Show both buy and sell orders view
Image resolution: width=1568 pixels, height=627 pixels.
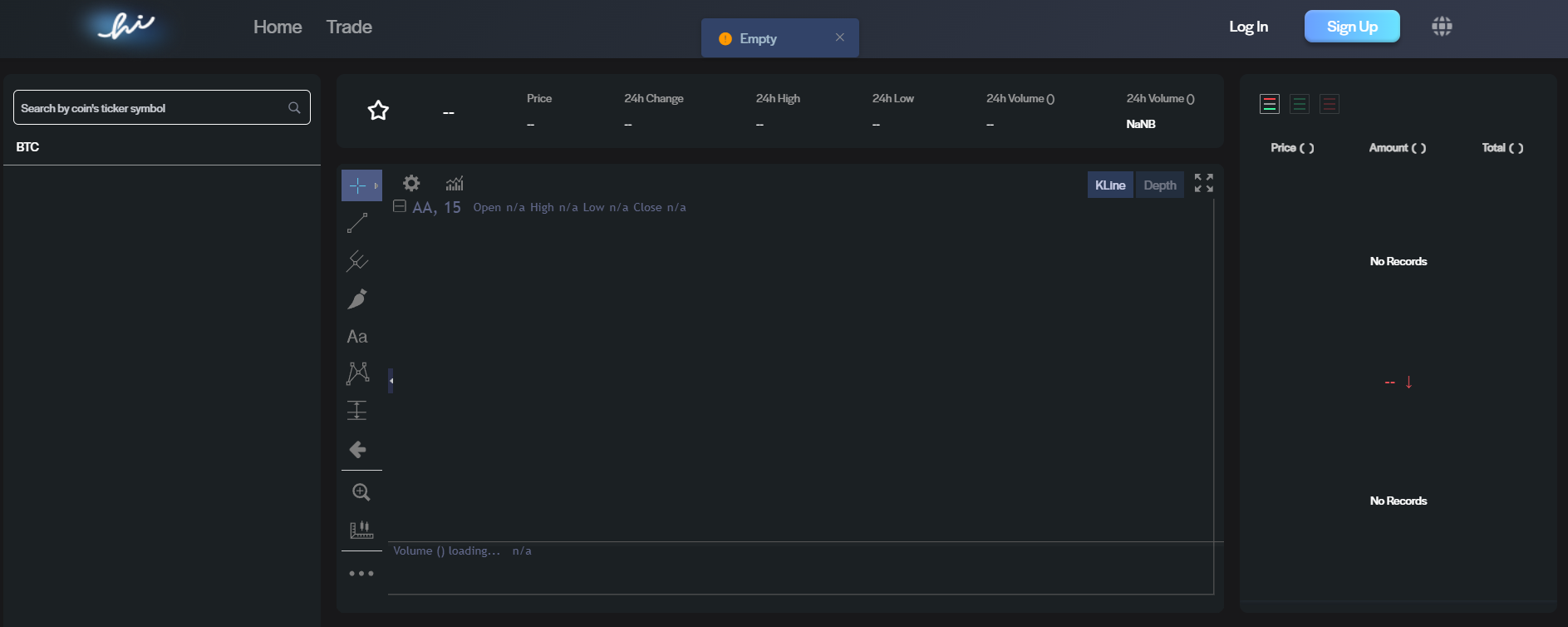tap(1269, 104)
